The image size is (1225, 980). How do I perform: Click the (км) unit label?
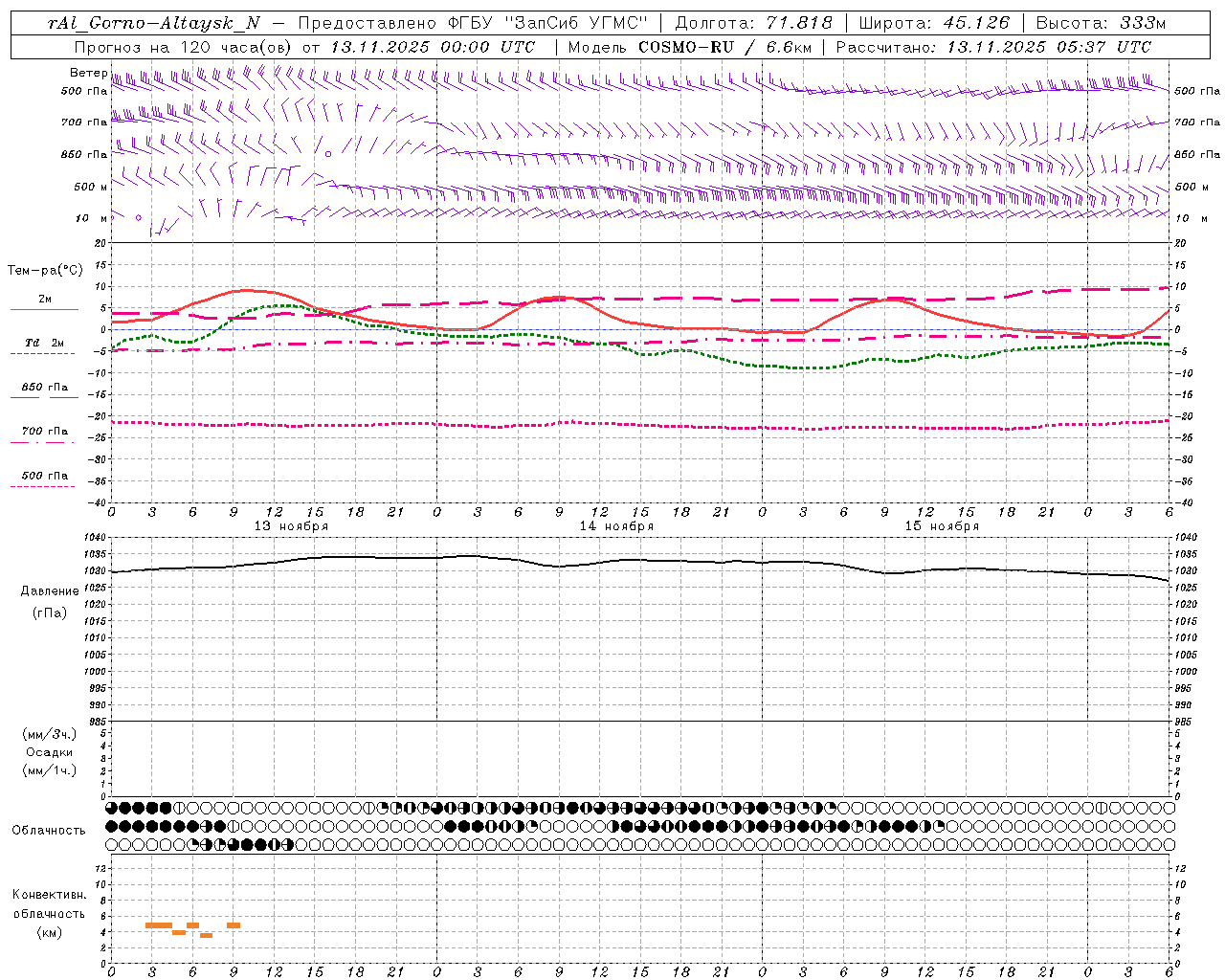(x=49, y=932)
